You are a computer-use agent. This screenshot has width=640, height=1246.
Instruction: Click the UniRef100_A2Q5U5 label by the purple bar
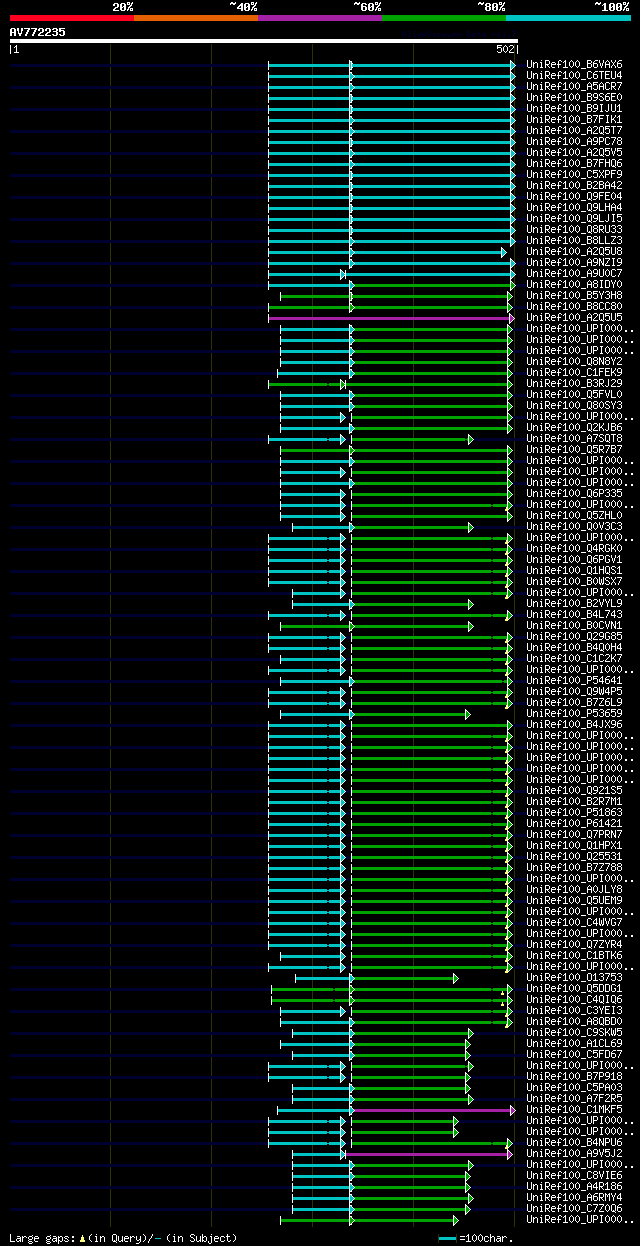574,317
